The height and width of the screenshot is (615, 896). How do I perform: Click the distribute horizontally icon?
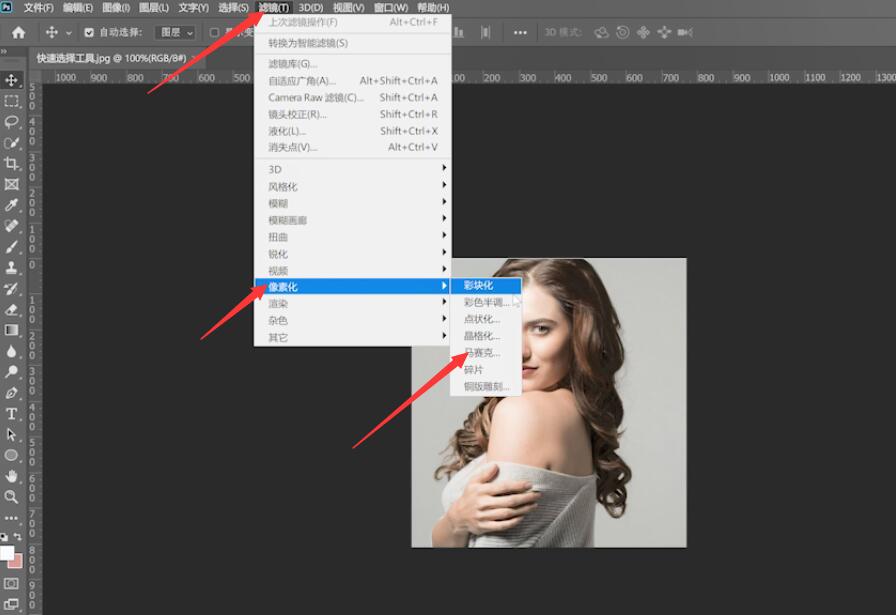point(485,33)
